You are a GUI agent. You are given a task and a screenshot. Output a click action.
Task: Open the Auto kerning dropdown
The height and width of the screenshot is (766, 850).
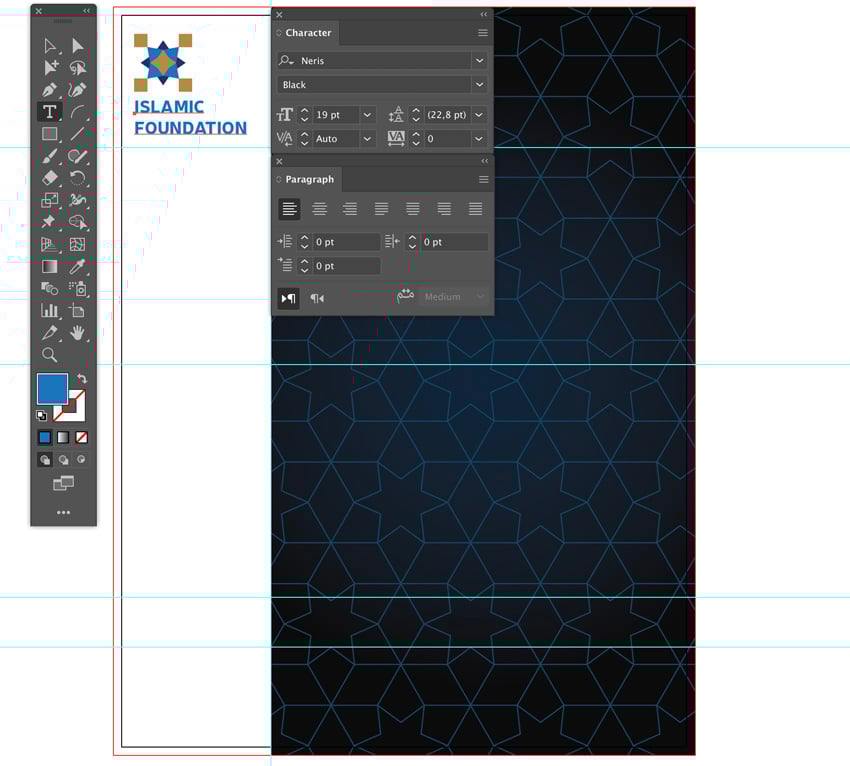[368, 139]
